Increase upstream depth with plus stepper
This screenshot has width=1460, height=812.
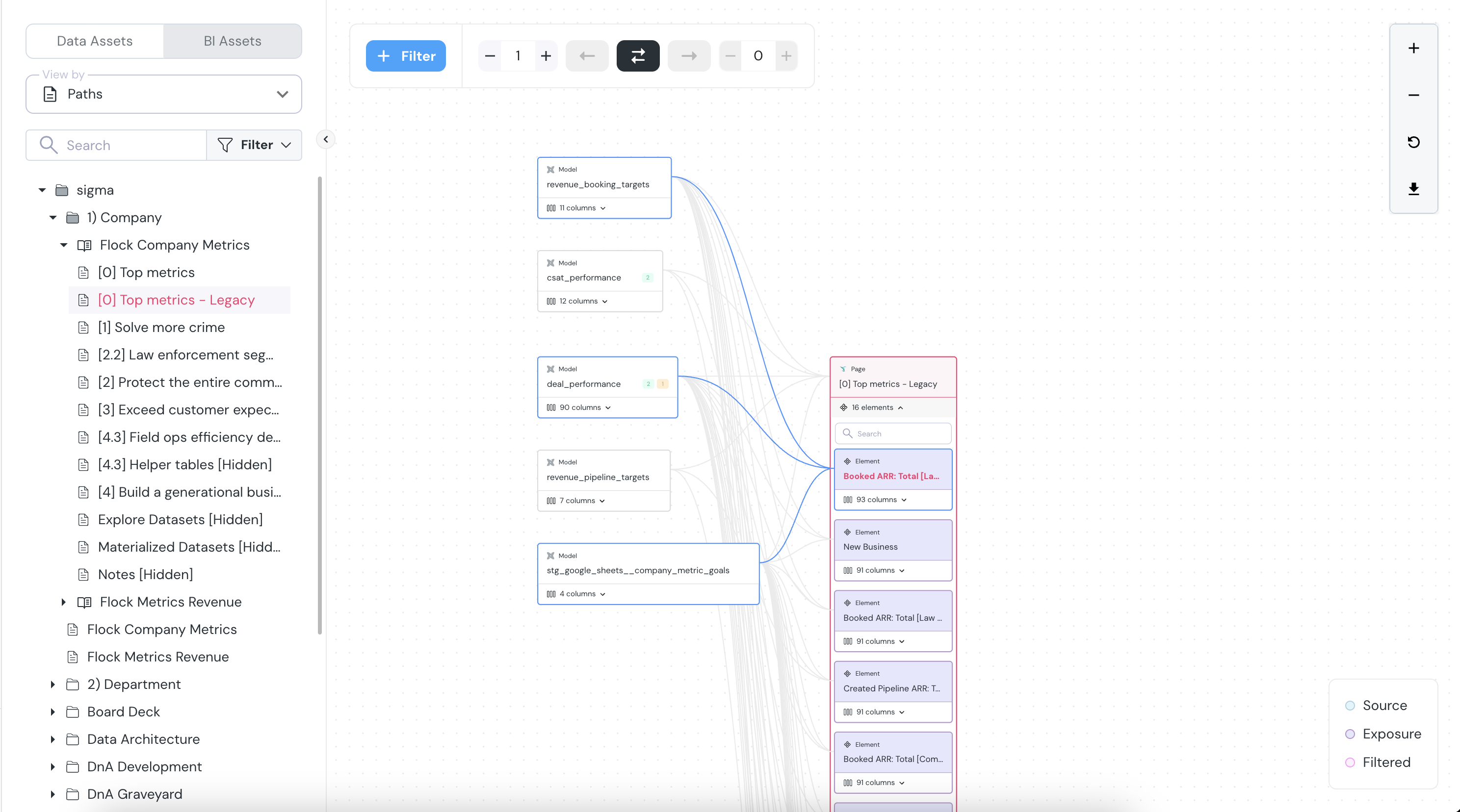point(545,56)
